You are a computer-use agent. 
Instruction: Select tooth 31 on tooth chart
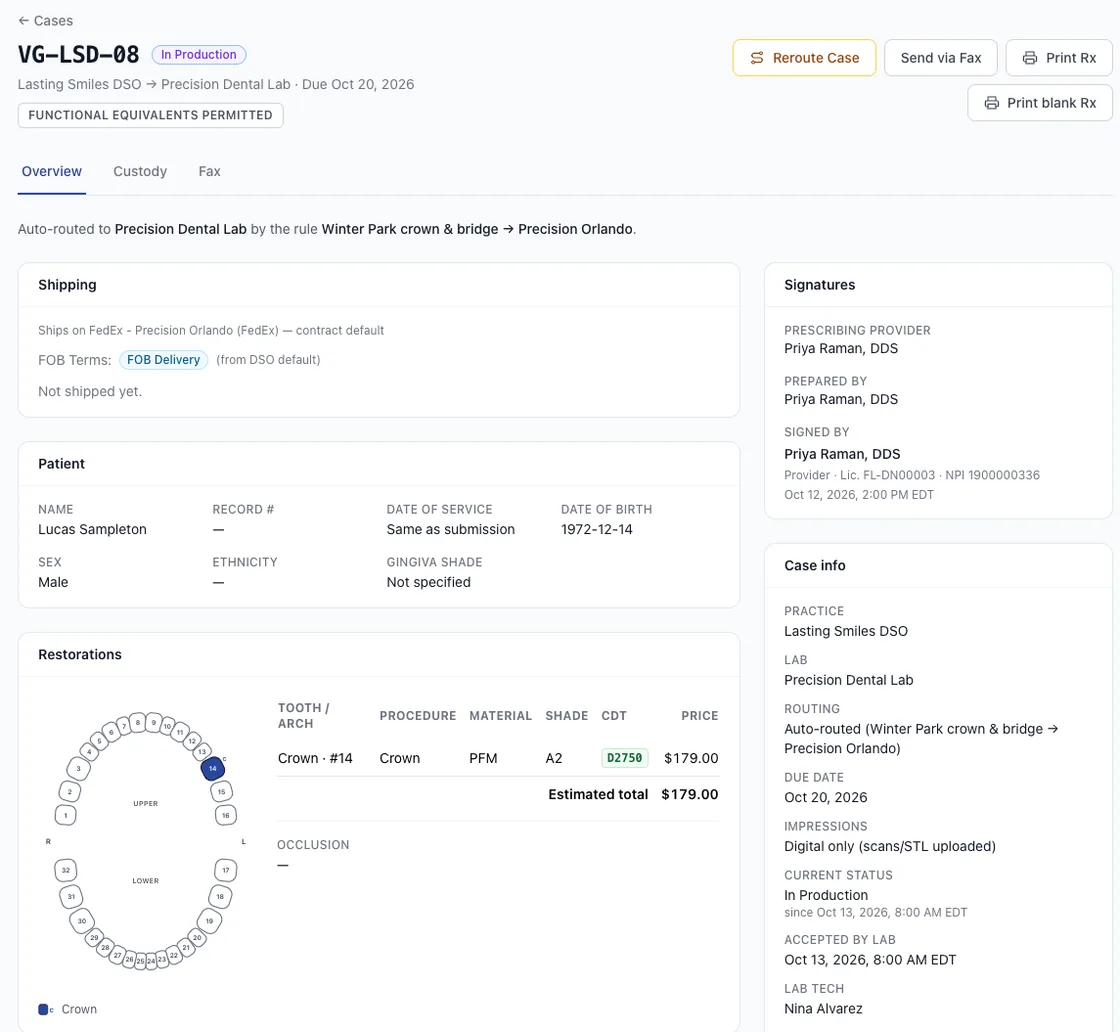71,896
